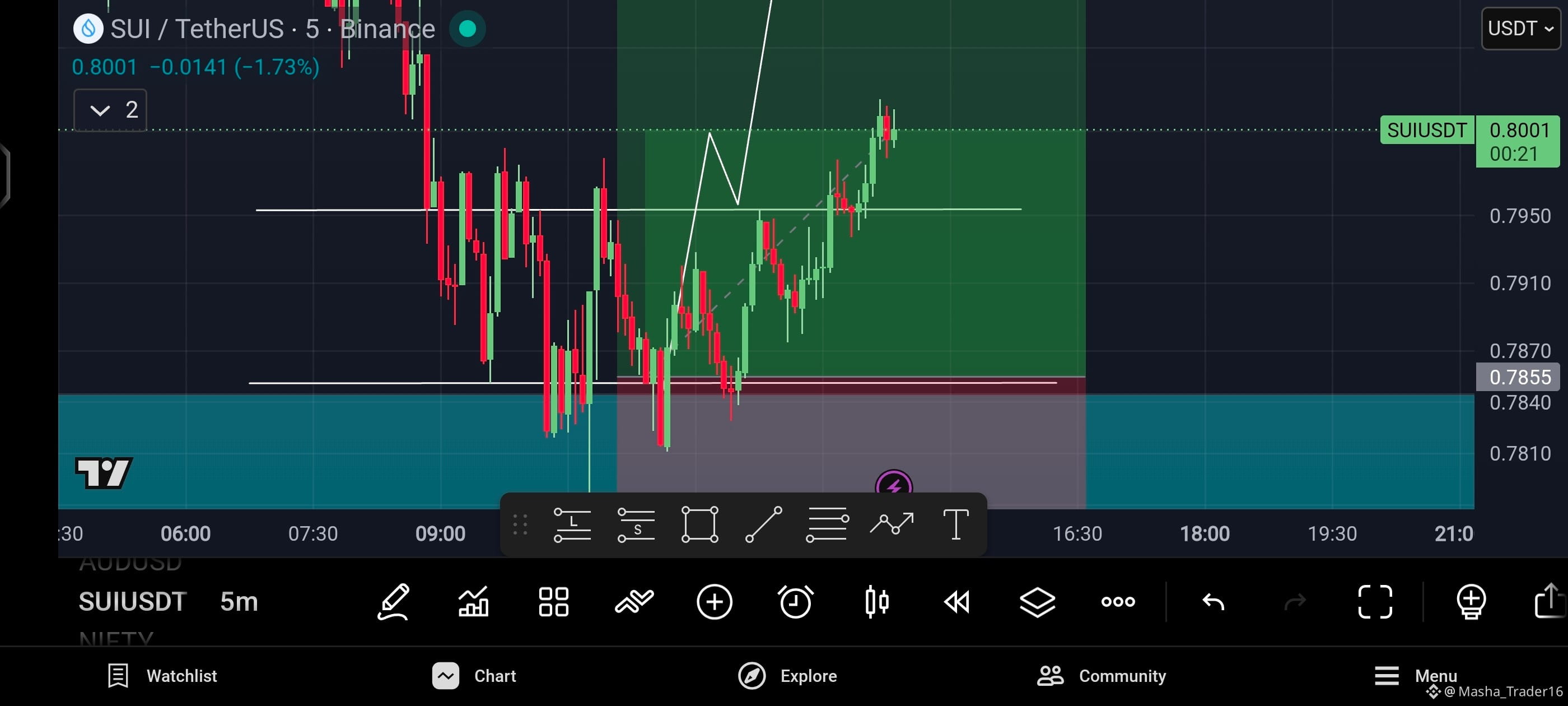
Task: Click the SUIUSDT price axis label
Action: 1427,131
